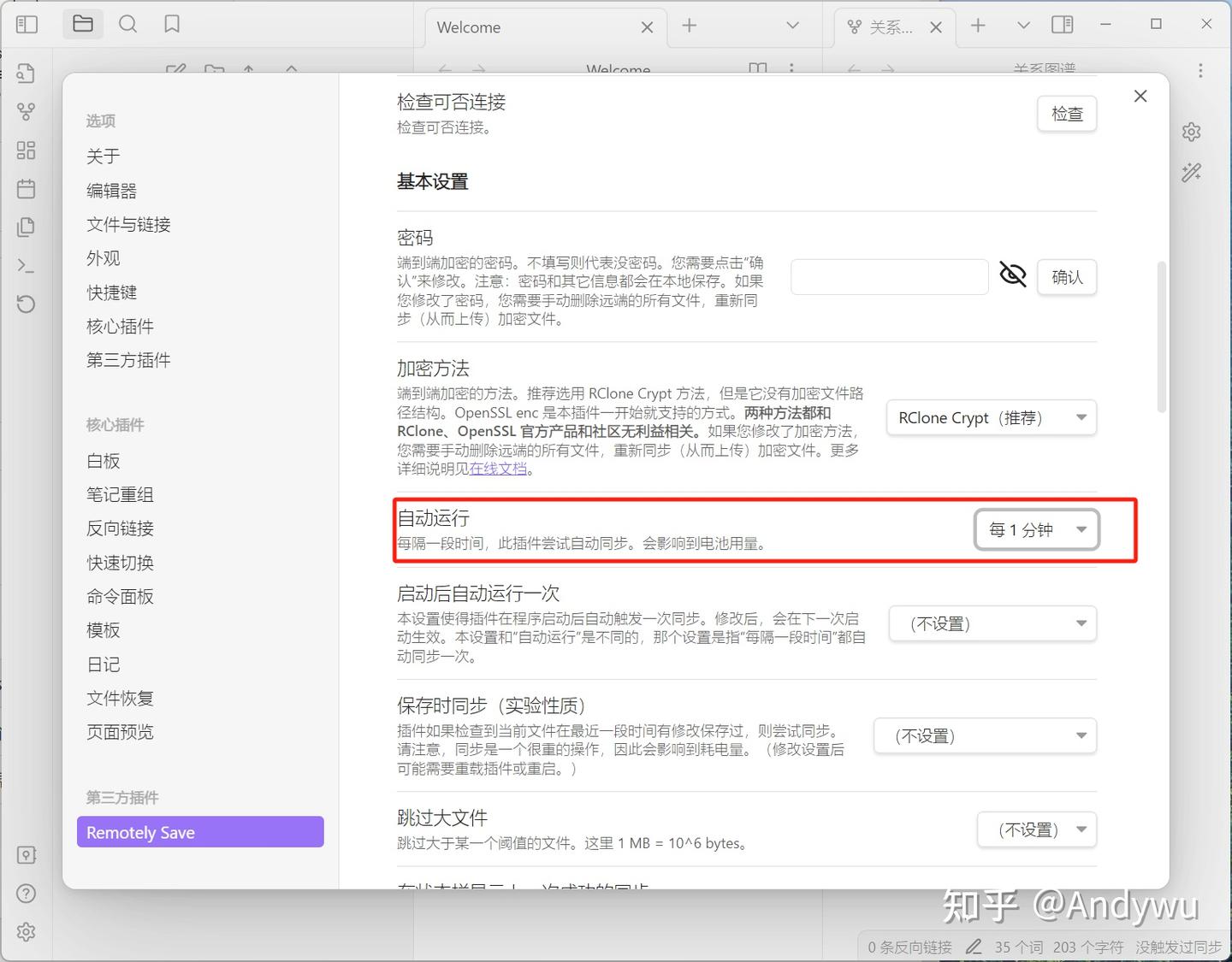This screenshot has height=962, width=1232.
Task: Open the 加密方法 dropdown showing RClone Crypt
Action: click(991, 417)
